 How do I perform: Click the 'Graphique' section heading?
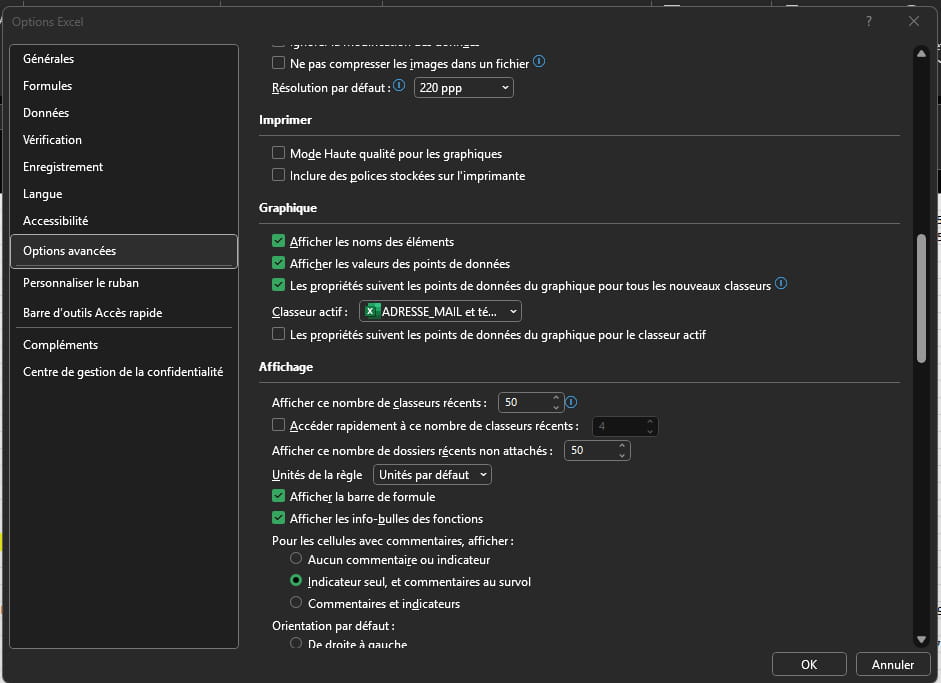[287, 208]
